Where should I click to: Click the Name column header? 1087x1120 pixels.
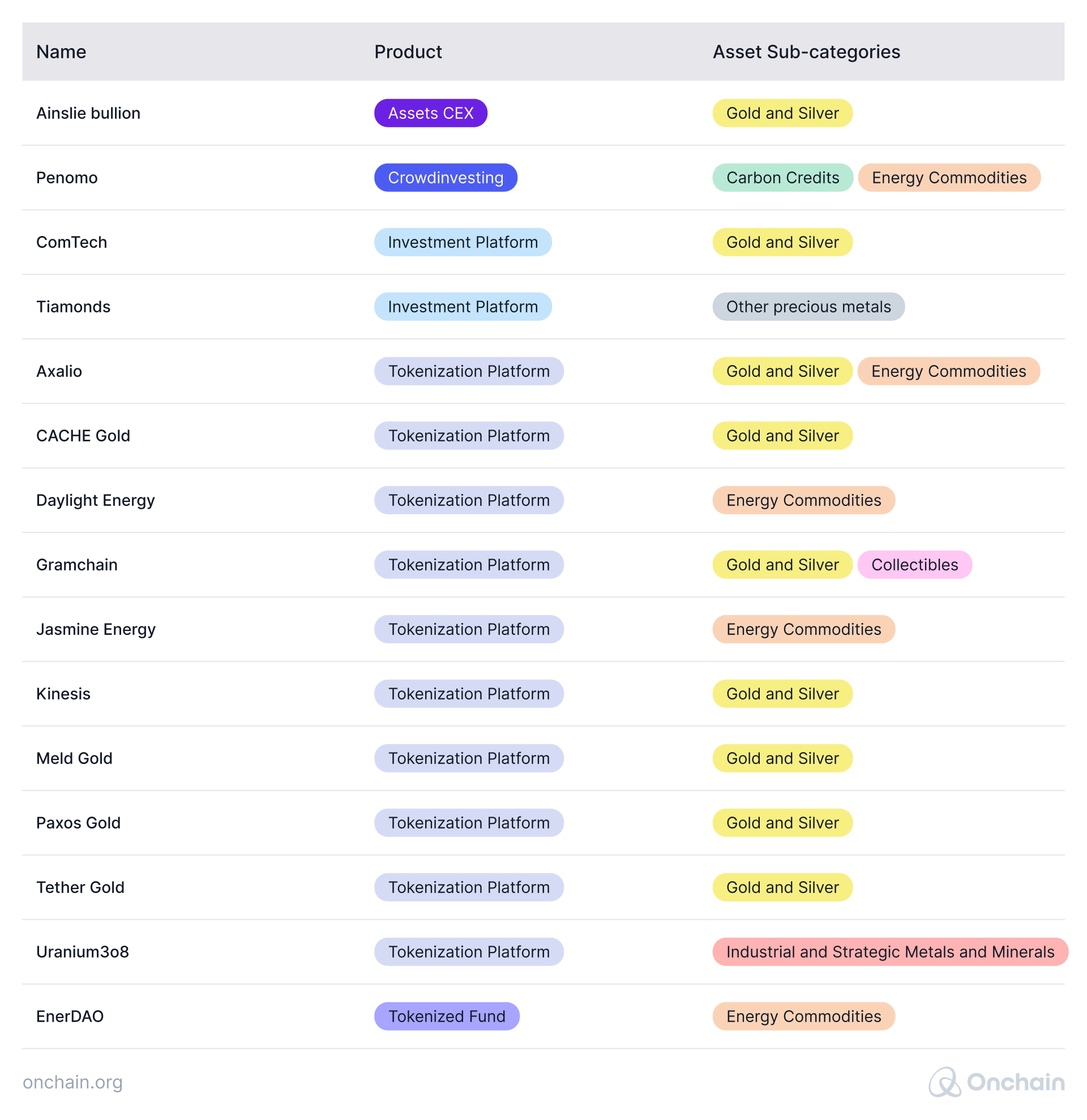[x=61, y=52]
